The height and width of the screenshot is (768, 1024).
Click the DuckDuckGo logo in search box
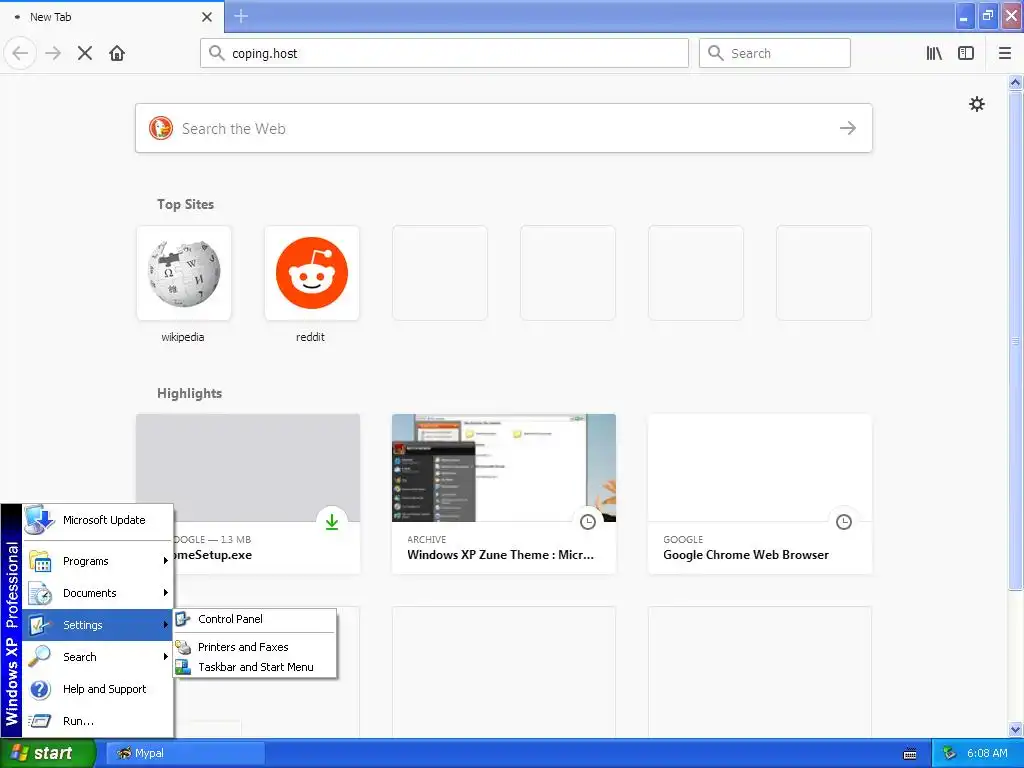click(x=161, y=128)
